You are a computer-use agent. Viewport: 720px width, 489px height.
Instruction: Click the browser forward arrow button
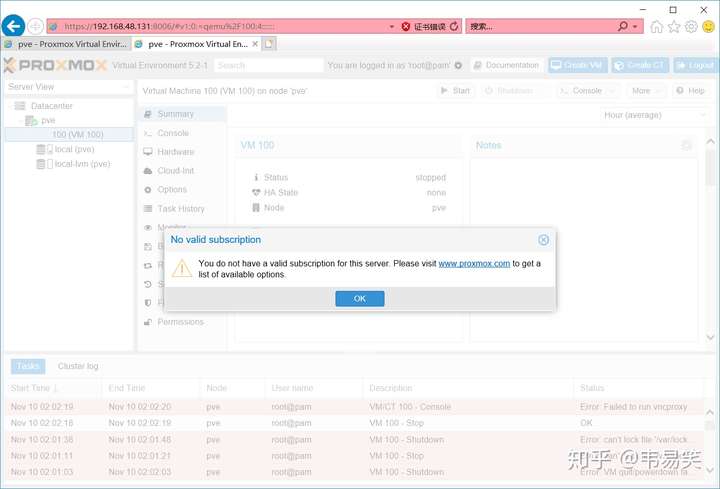(35, 26)
